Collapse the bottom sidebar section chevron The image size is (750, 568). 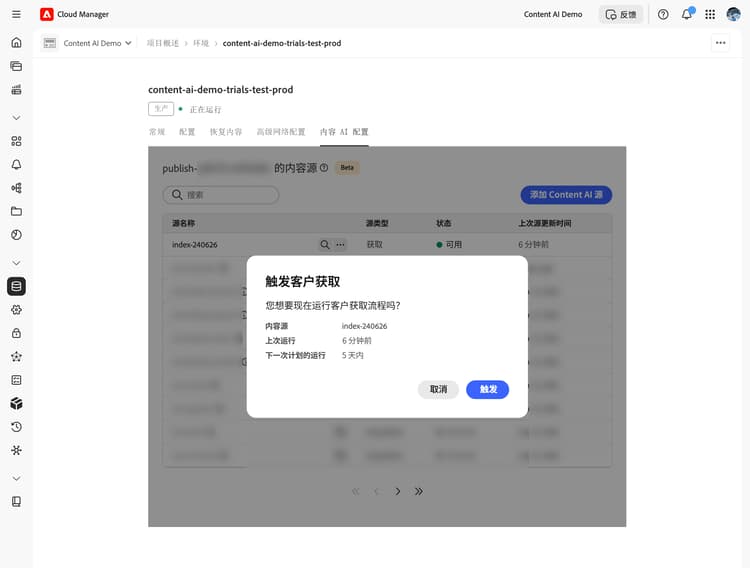click(x=16, y=479)
